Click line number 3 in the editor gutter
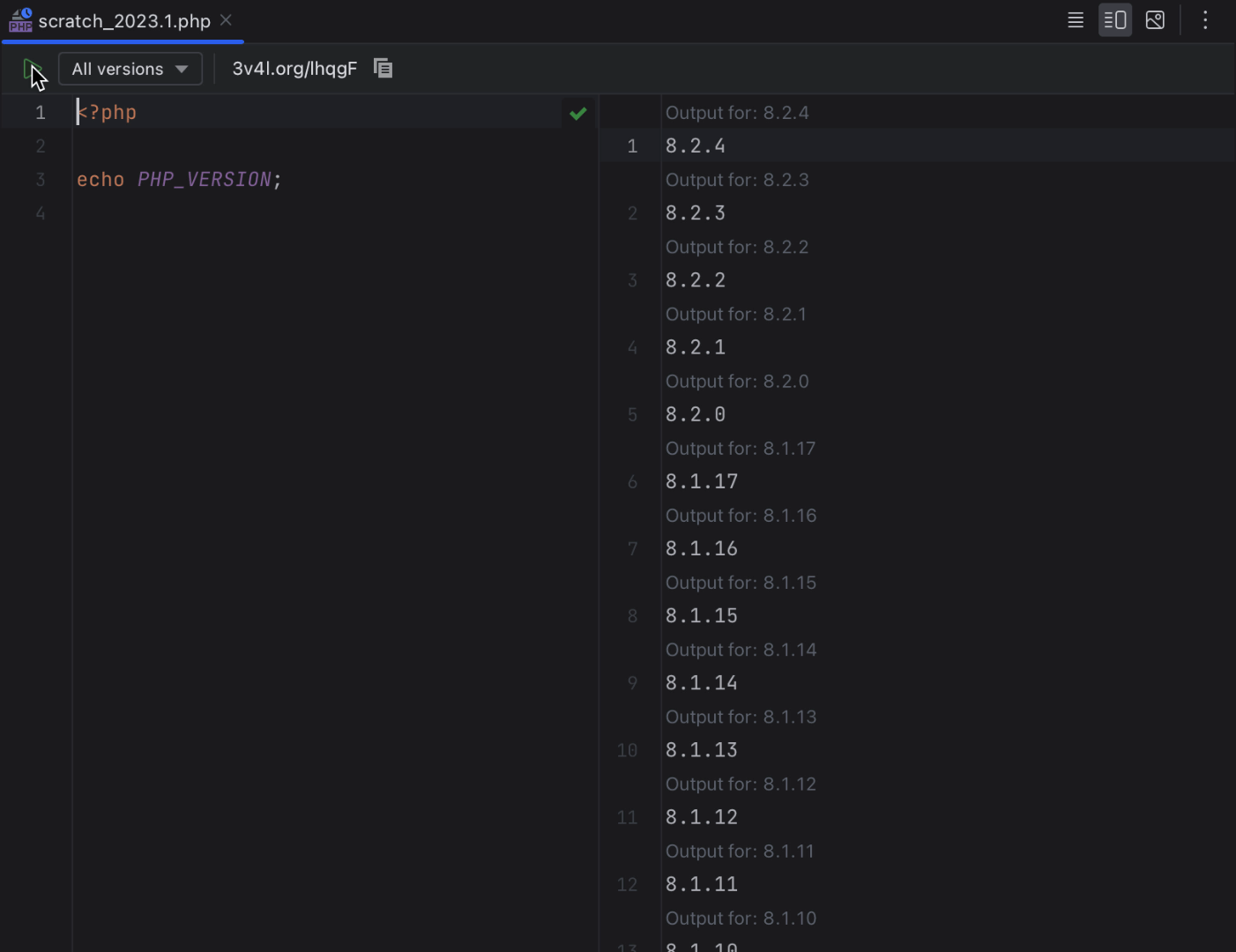 [41, 180]
